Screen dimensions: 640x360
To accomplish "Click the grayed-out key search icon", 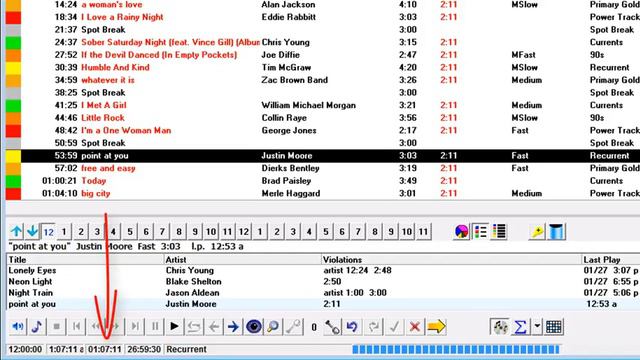I will [x=293, y=327].
